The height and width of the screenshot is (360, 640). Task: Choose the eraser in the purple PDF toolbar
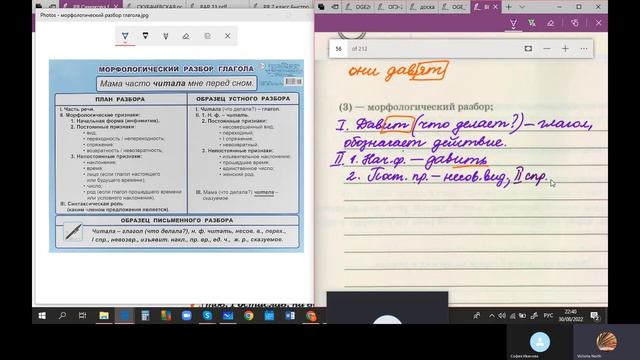551,23
